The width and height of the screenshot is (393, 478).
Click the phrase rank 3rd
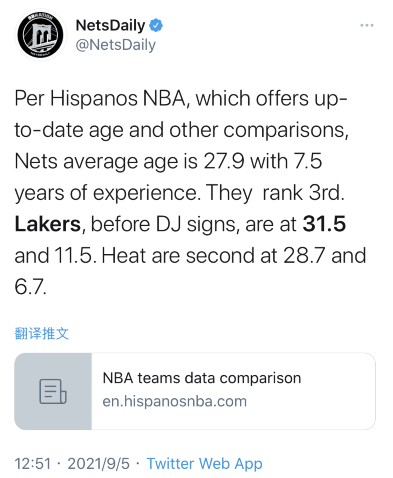[x=303, y=193]
